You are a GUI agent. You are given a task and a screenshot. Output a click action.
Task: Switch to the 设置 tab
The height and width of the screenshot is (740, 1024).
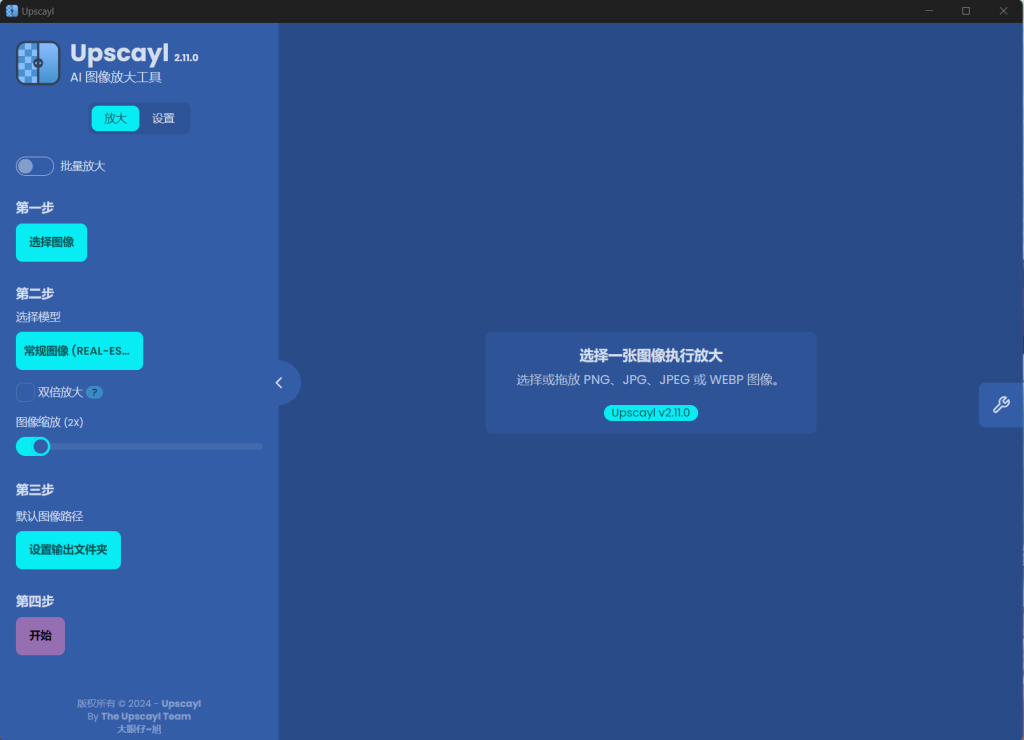click(163, 118)
